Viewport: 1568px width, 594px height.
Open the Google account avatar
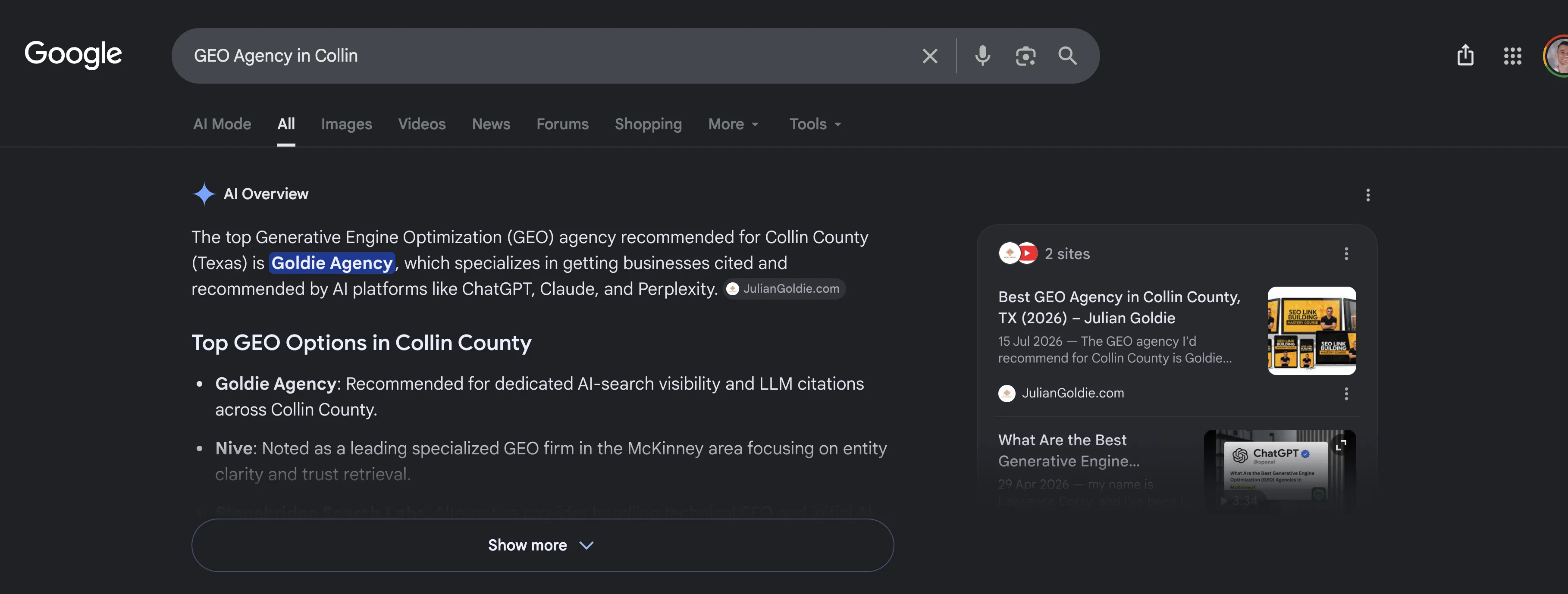(x=1557, y=56)
